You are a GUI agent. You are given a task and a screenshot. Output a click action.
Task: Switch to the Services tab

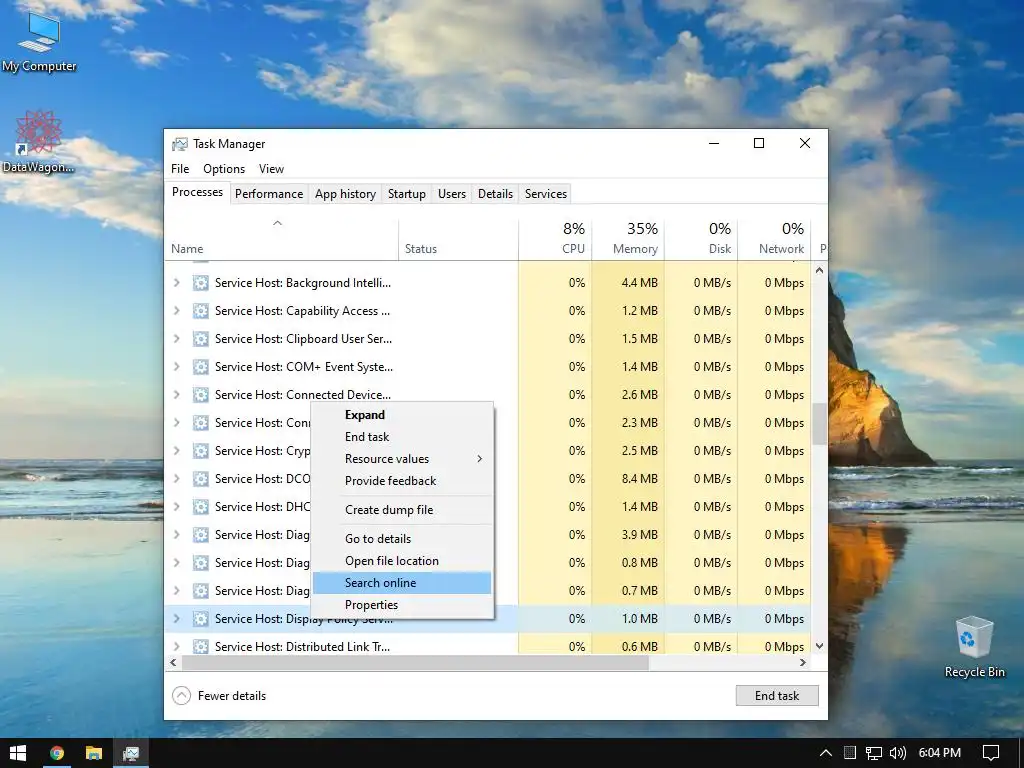546,194
